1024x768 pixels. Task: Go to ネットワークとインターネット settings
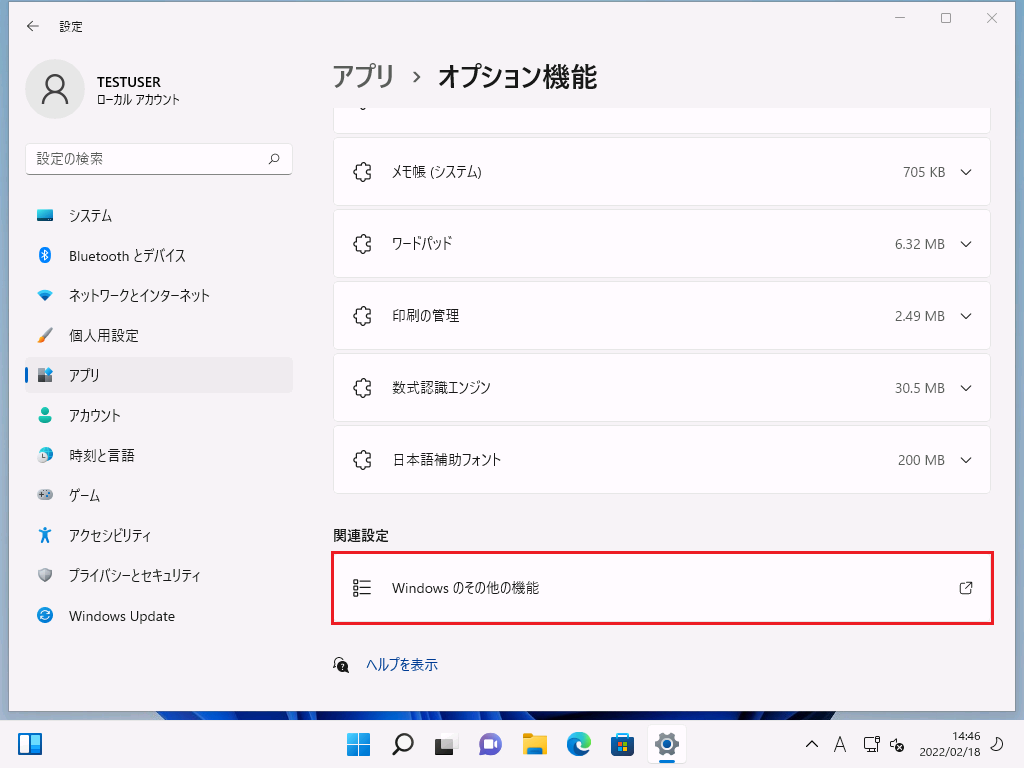(139, 296)
